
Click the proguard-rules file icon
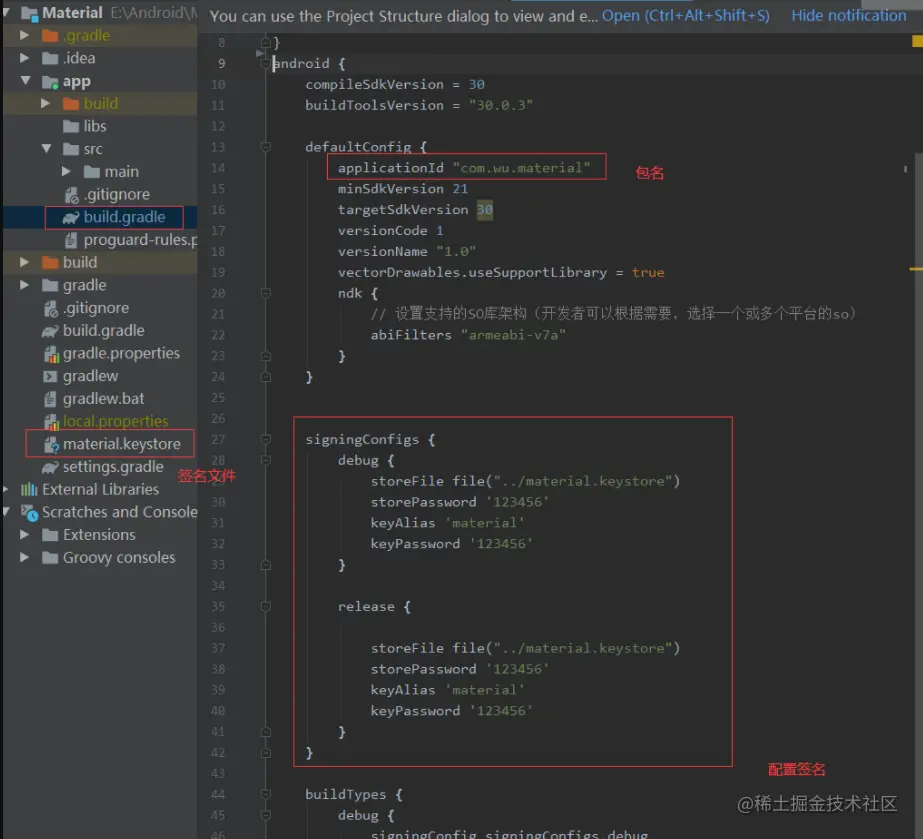pyautogui.click(x=71, y=240)
